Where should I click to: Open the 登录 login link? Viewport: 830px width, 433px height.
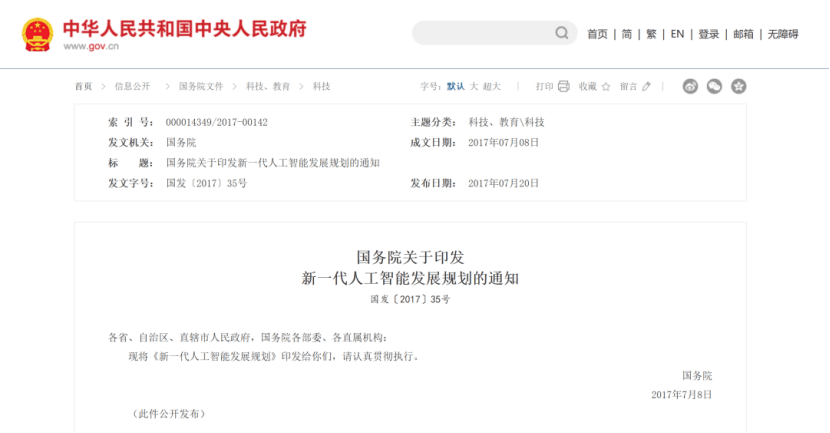tap(708, 34)
